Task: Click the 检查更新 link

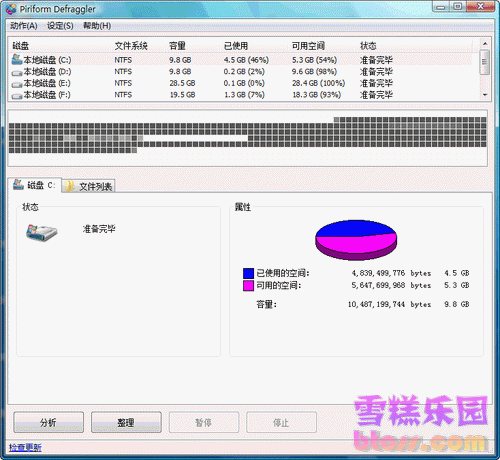Action: [x=25, y=447]
